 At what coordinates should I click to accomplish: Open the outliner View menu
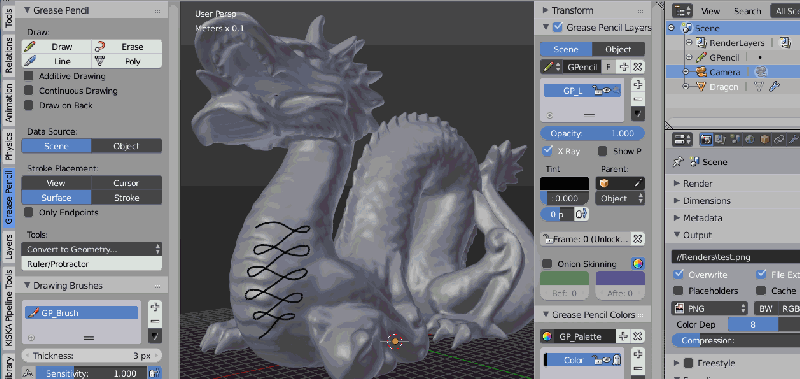(710, 11)
